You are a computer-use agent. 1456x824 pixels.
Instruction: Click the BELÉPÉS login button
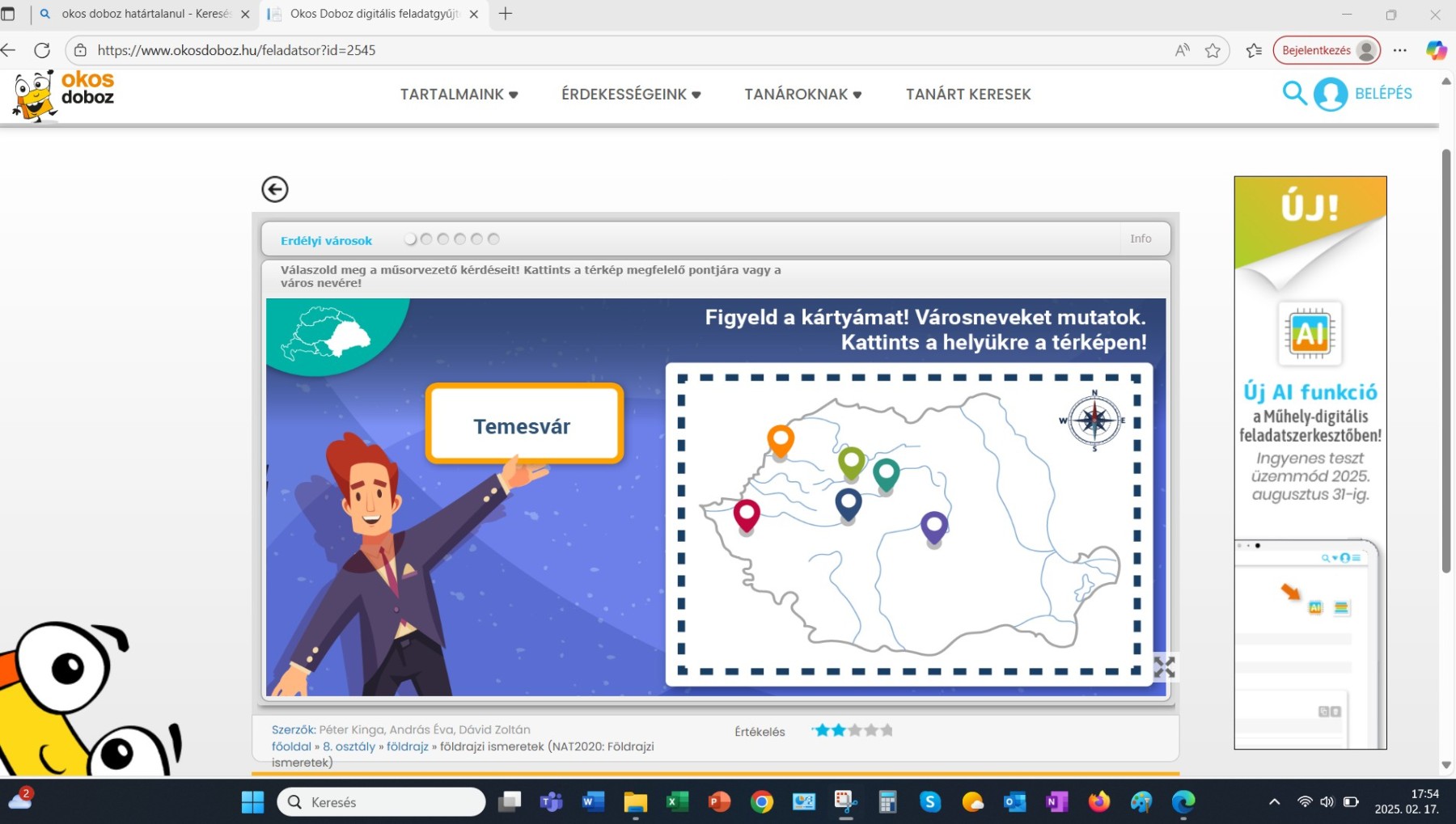click(x=1382, y=94)
